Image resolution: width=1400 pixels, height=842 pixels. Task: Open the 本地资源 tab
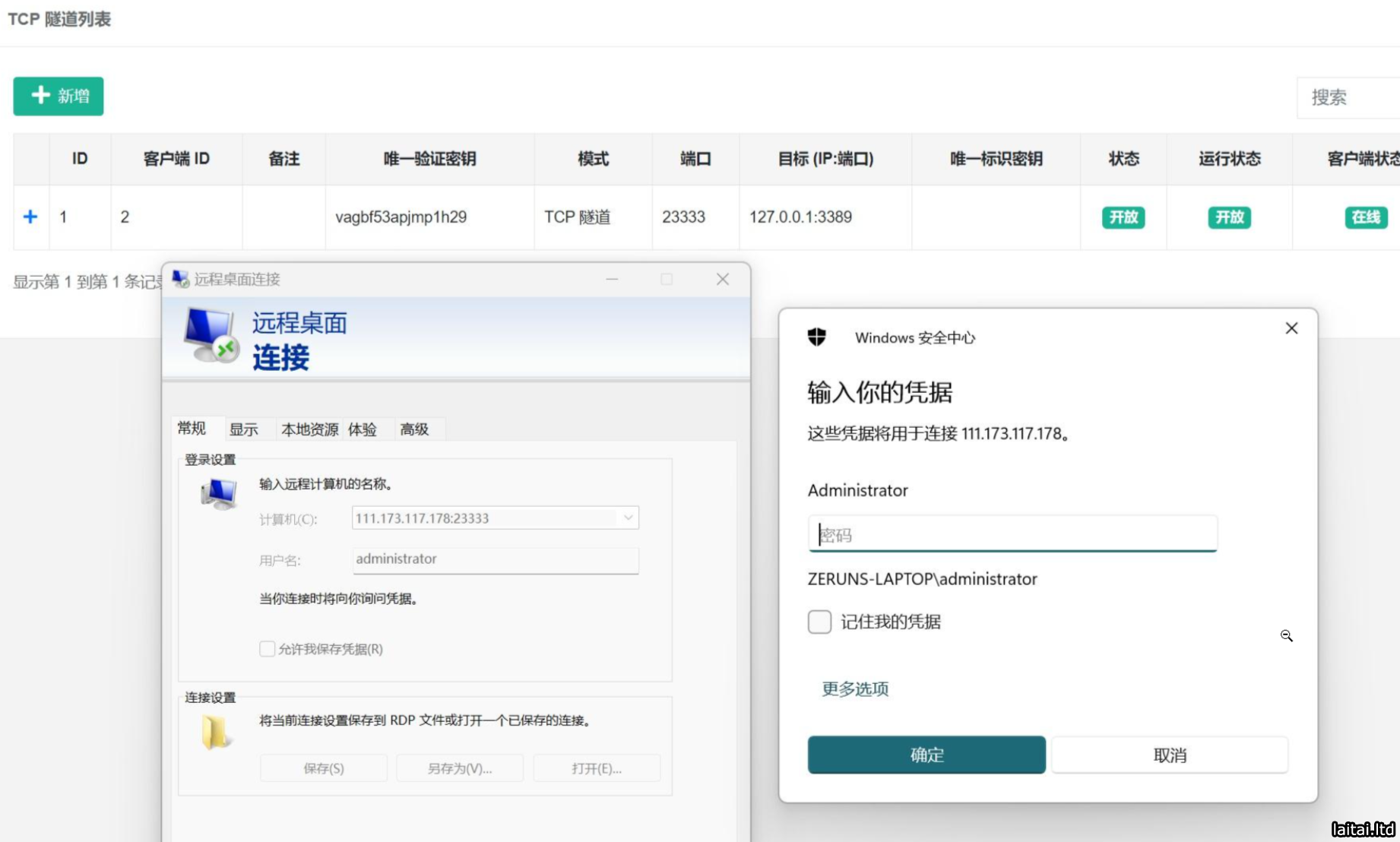309,429
